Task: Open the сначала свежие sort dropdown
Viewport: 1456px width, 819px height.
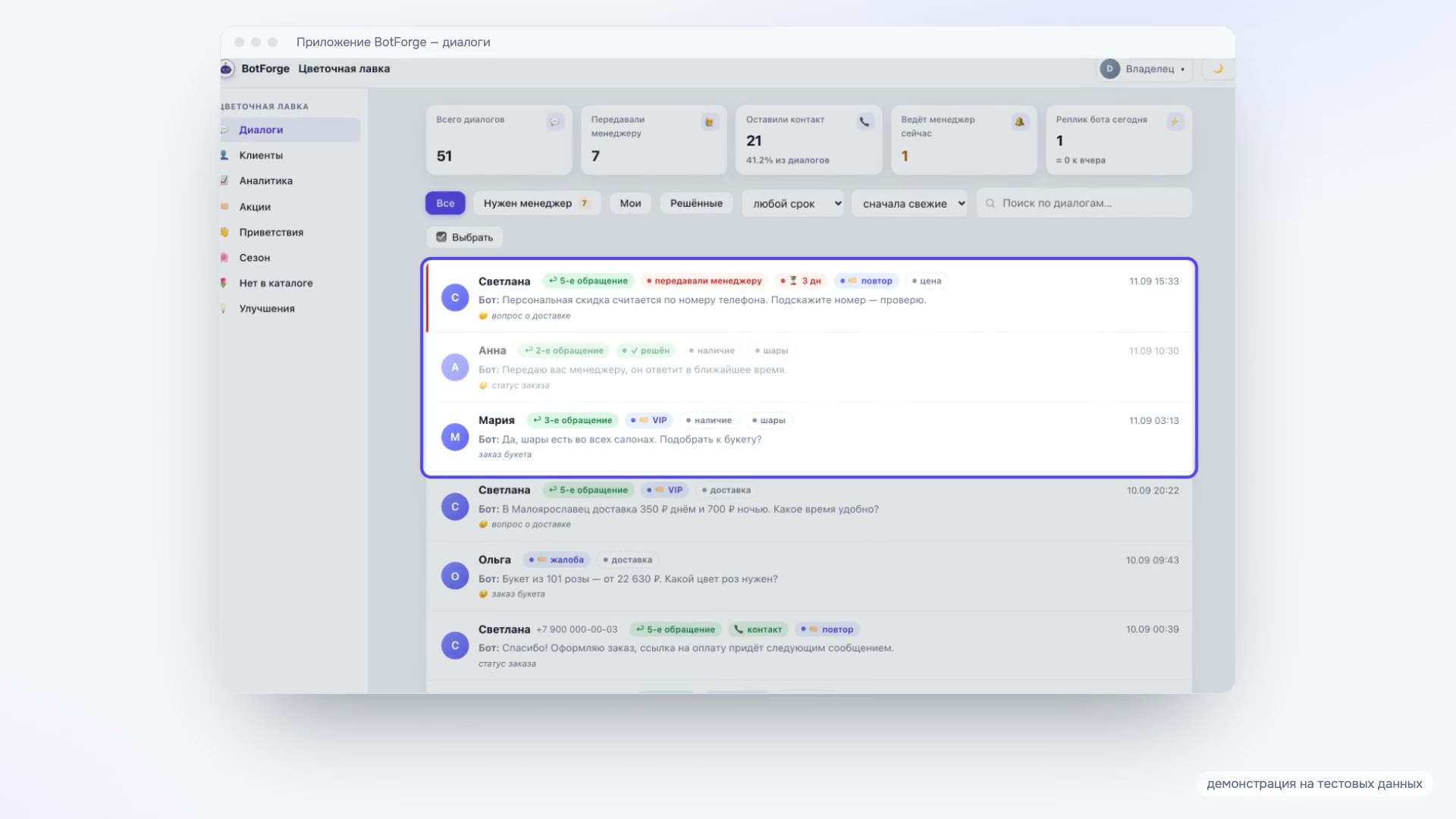Action: [x=910, y=203]
